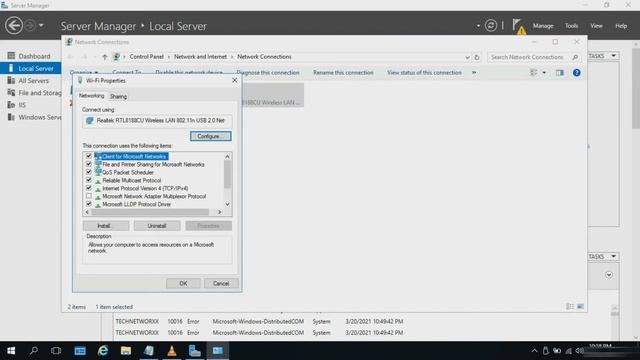
Task: Open Task View on the taskbar
Action: coord(56,351)
